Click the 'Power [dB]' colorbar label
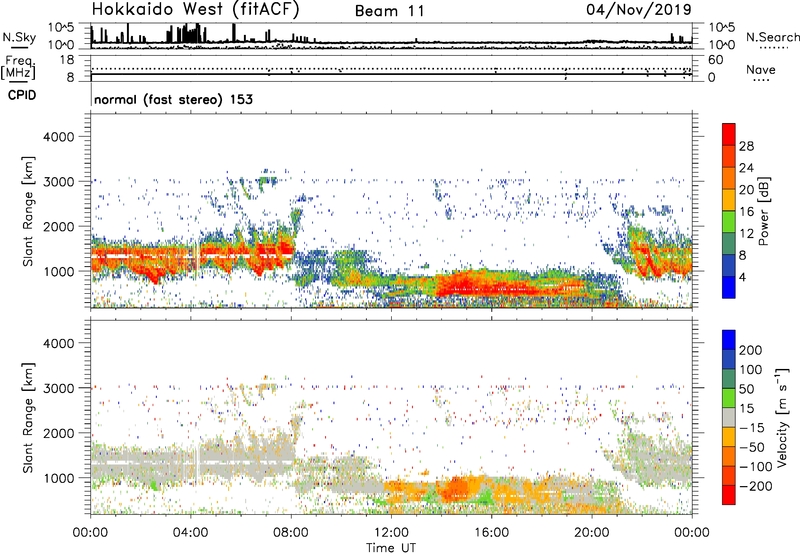The height and width of the screenshot is (554, 800). point(763,211)
